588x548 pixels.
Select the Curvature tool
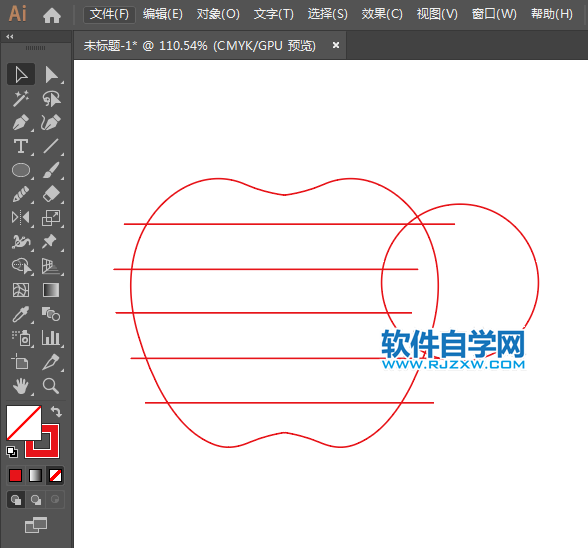coord(51,122)
